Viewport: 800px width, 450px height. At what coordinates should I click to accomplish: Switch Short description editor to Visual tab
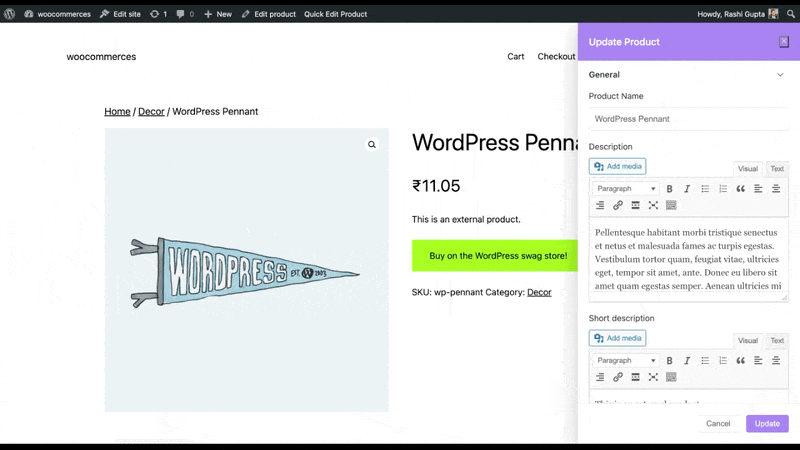747,340
